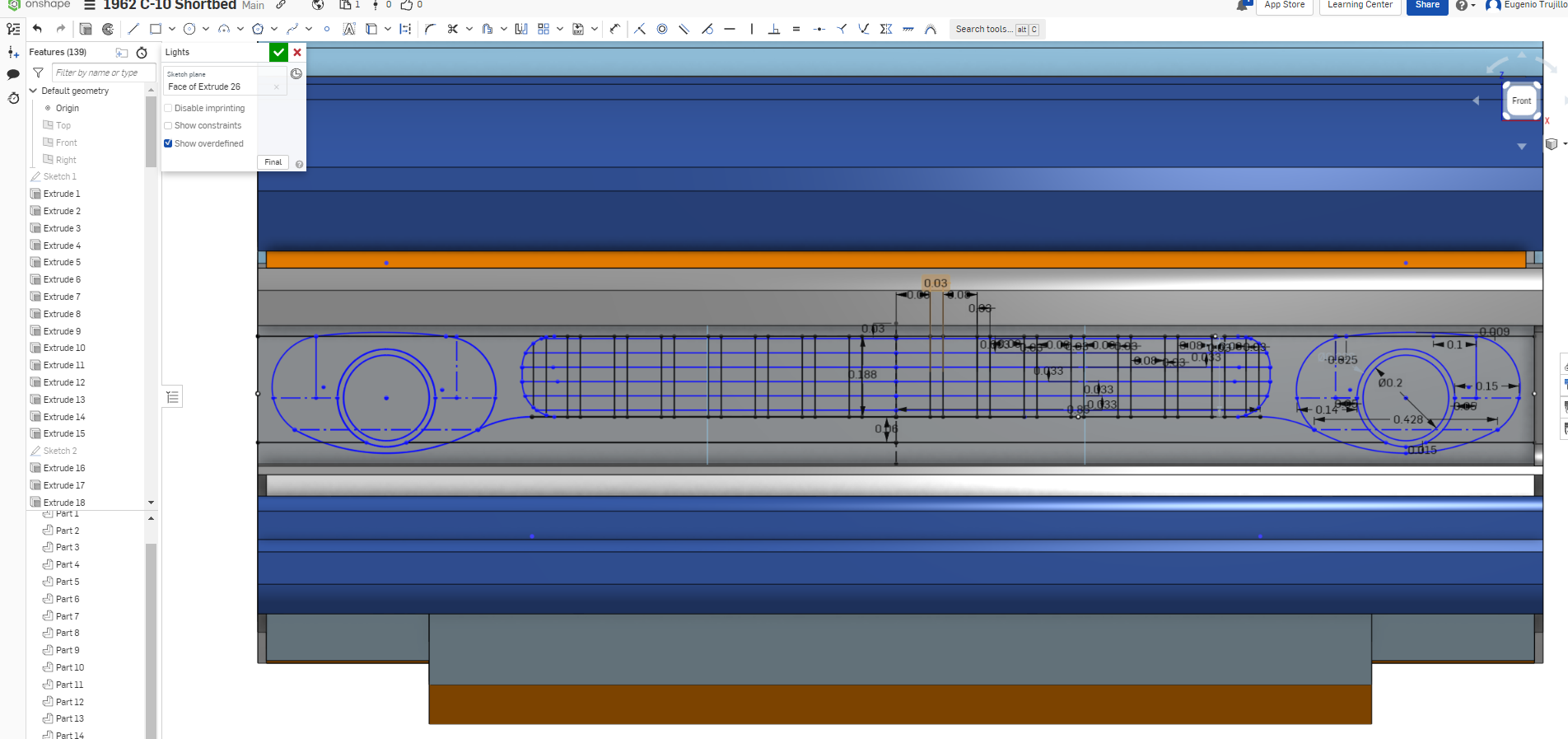1568x739 pixels.
Task: Select the Use/Project edges tool
Action: (371, 29)
